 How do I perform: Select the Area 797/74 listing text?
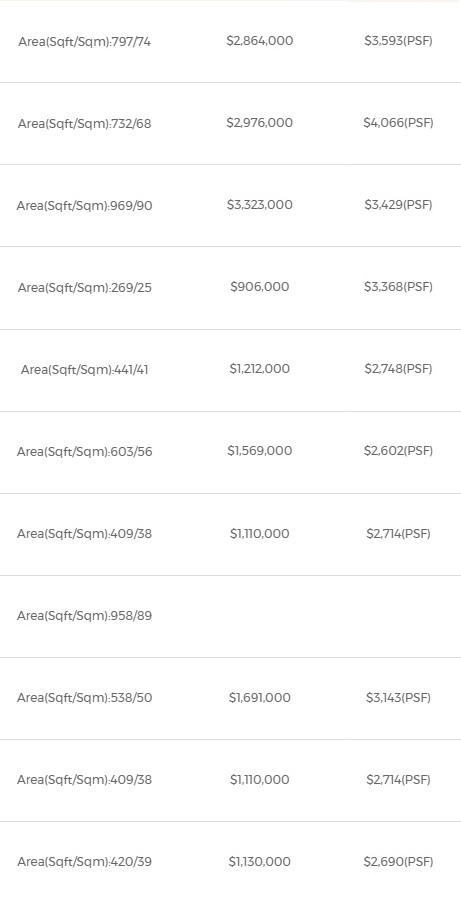pos(84,42)
